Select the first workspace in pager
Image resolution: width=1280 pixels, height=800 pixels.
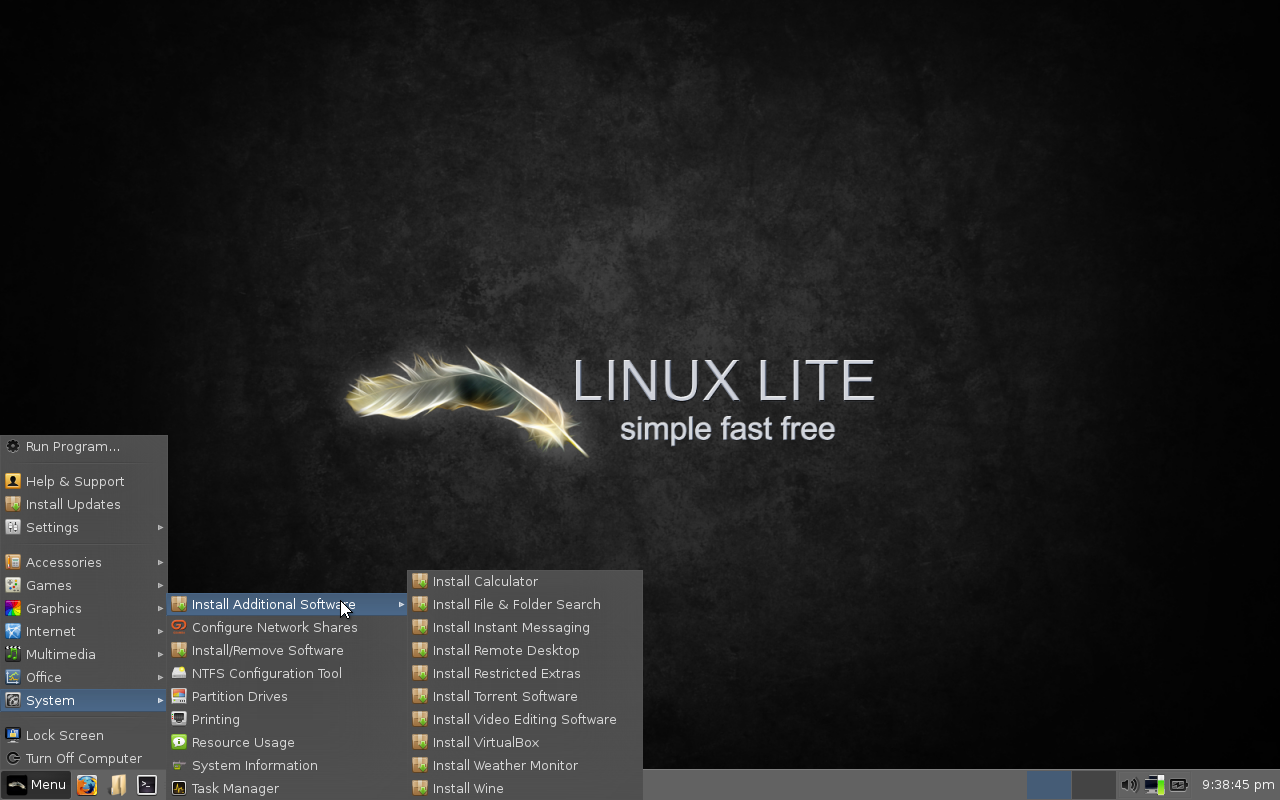[1049, 785]
